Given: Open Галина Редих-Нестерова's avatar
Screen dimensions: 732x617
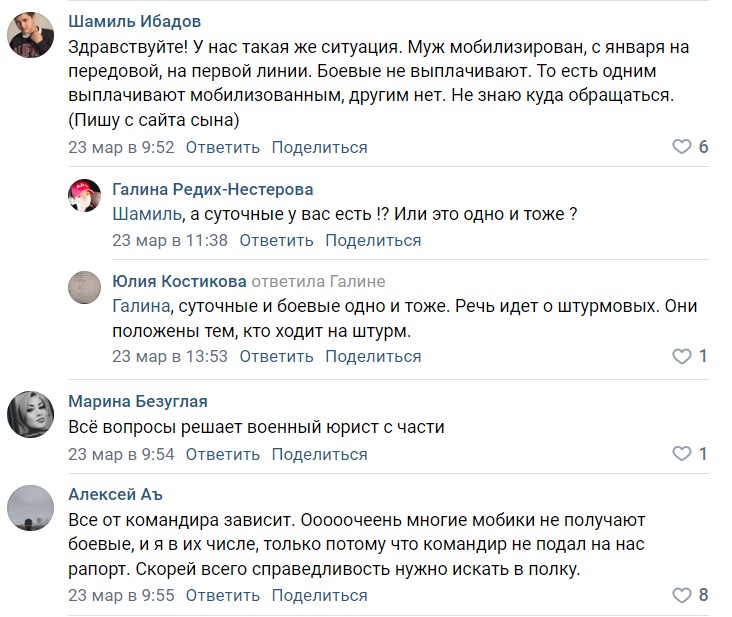Looking at the screenshot, I should (x=86, y=195).
